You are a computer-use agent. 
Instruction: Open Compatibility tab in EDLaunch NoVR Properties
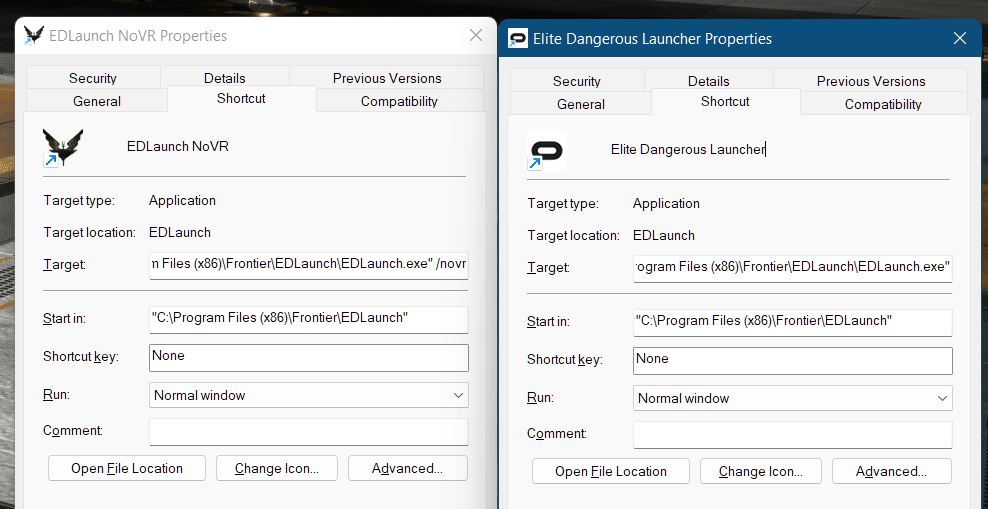point(399,101)
